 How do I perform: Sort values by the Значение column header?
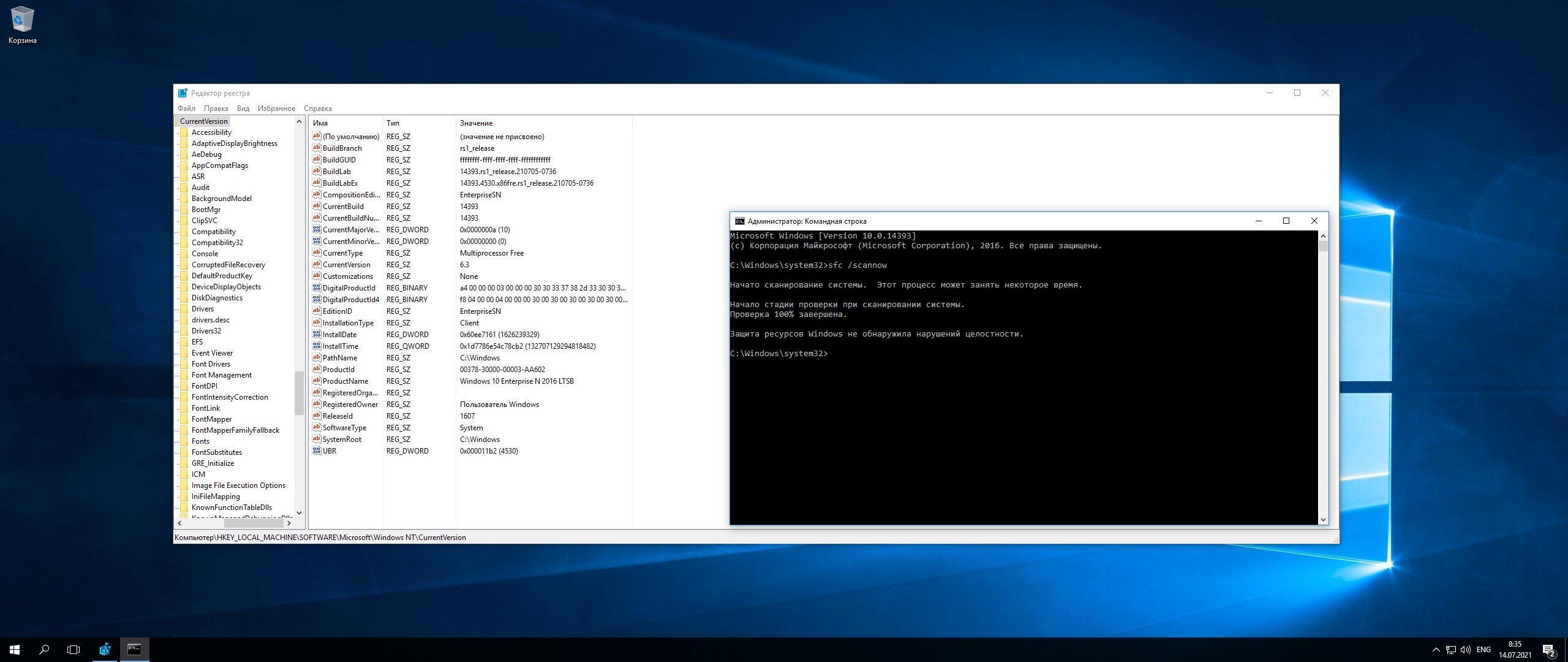(544, 123)
